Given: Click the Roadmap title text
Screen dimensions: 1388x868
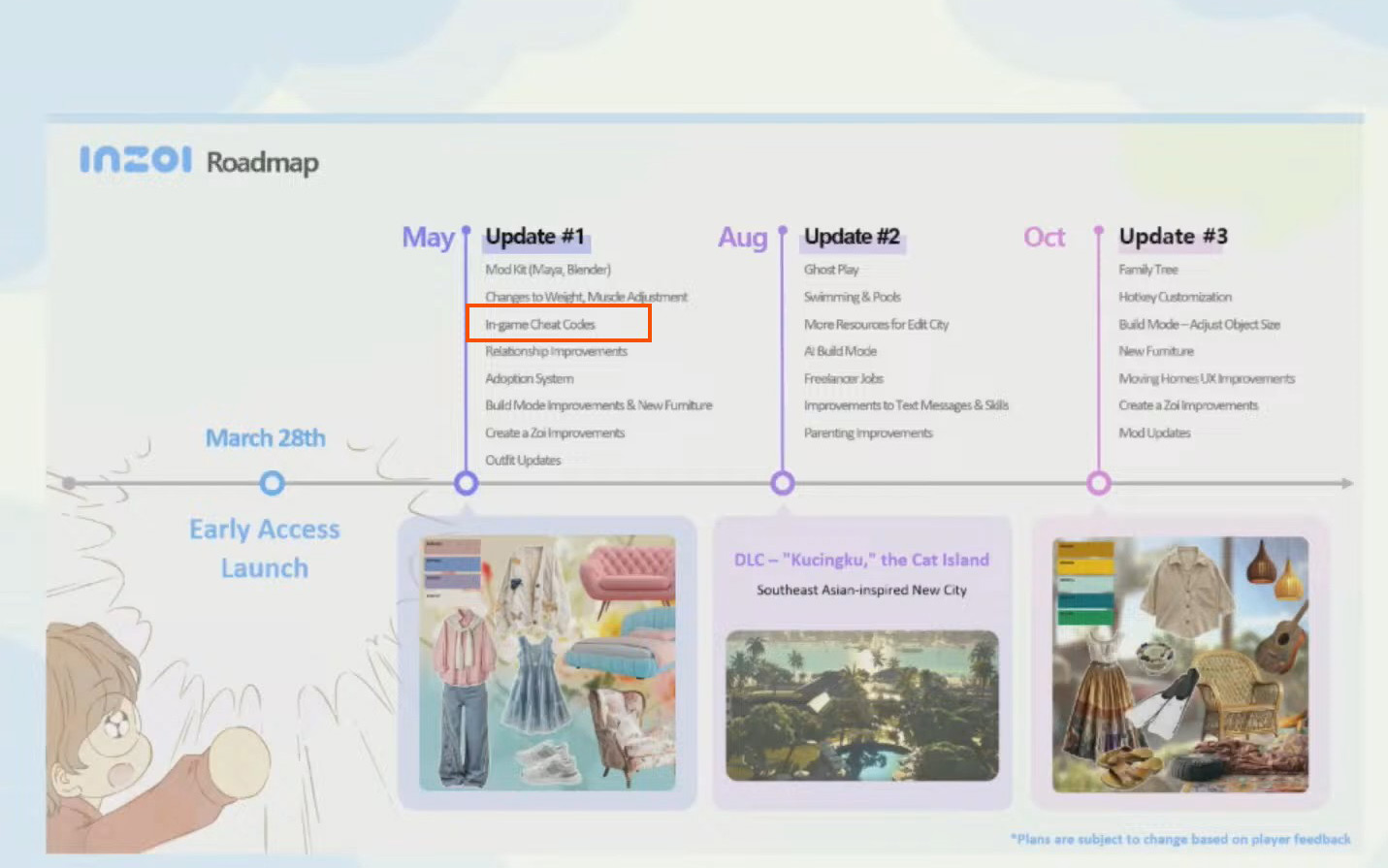Looking at the screenshot, I should 262,162.
